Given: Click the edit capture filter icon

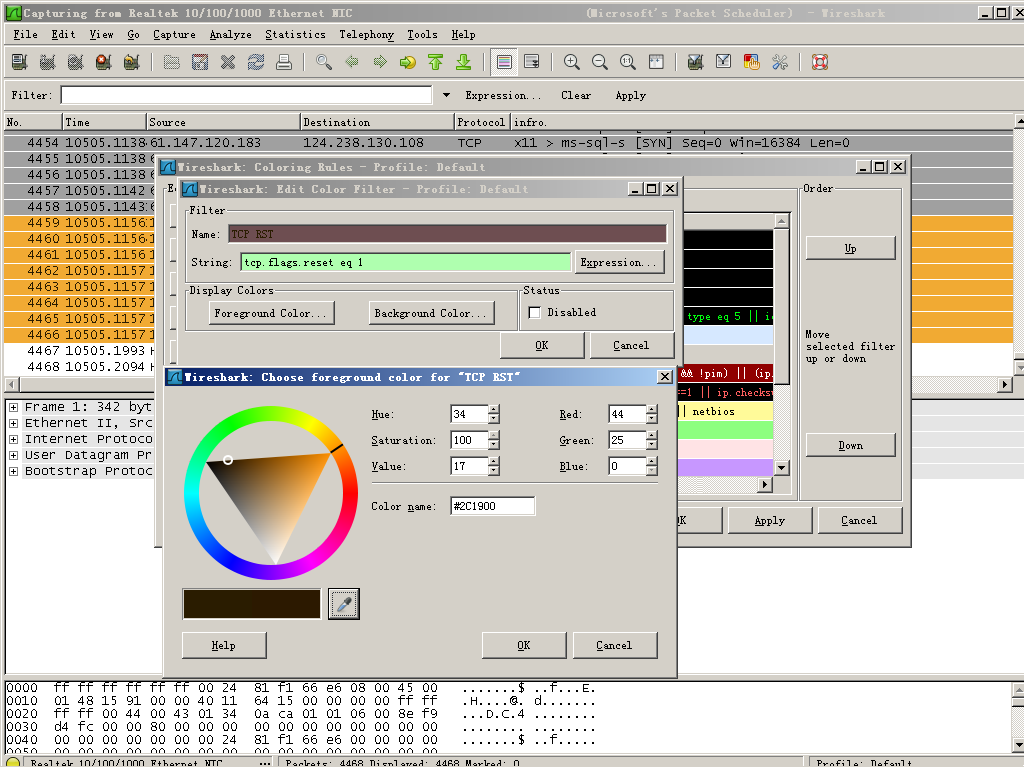Looking at the screenshot, I should click(696, 62).
